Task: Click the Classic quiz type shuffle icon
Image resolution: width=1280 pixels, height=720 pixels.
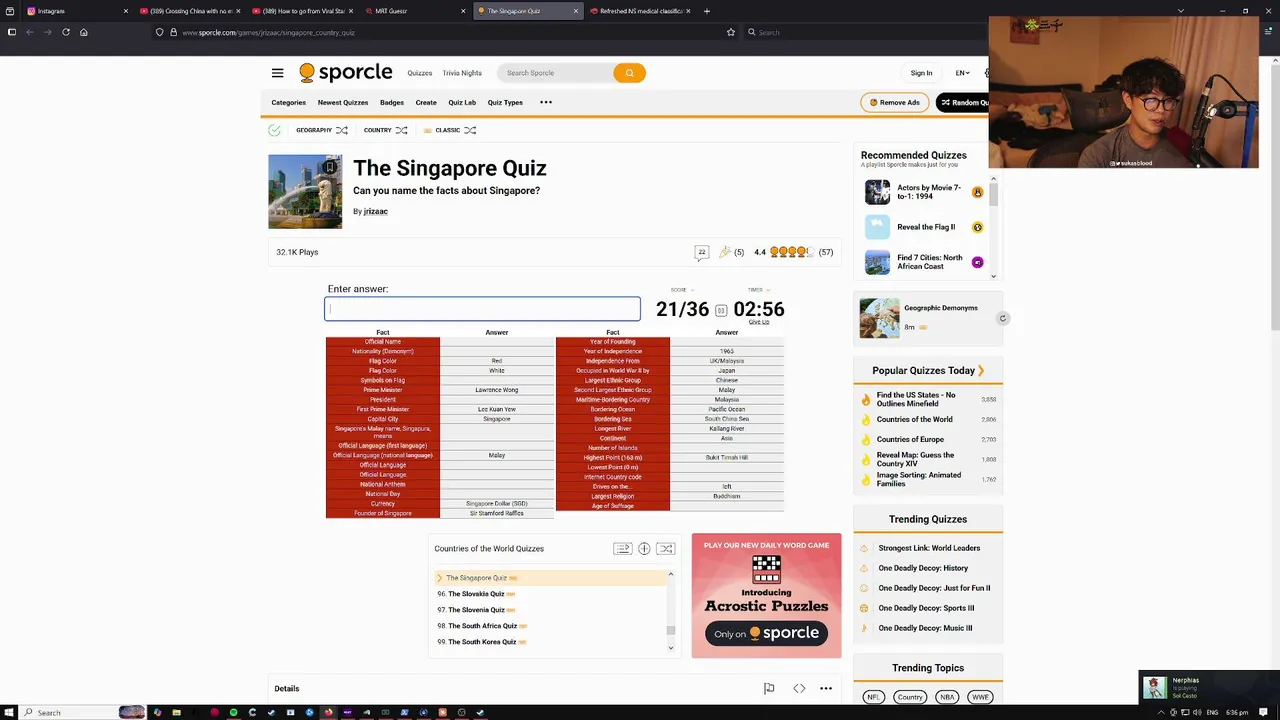Action: [470, 130]
